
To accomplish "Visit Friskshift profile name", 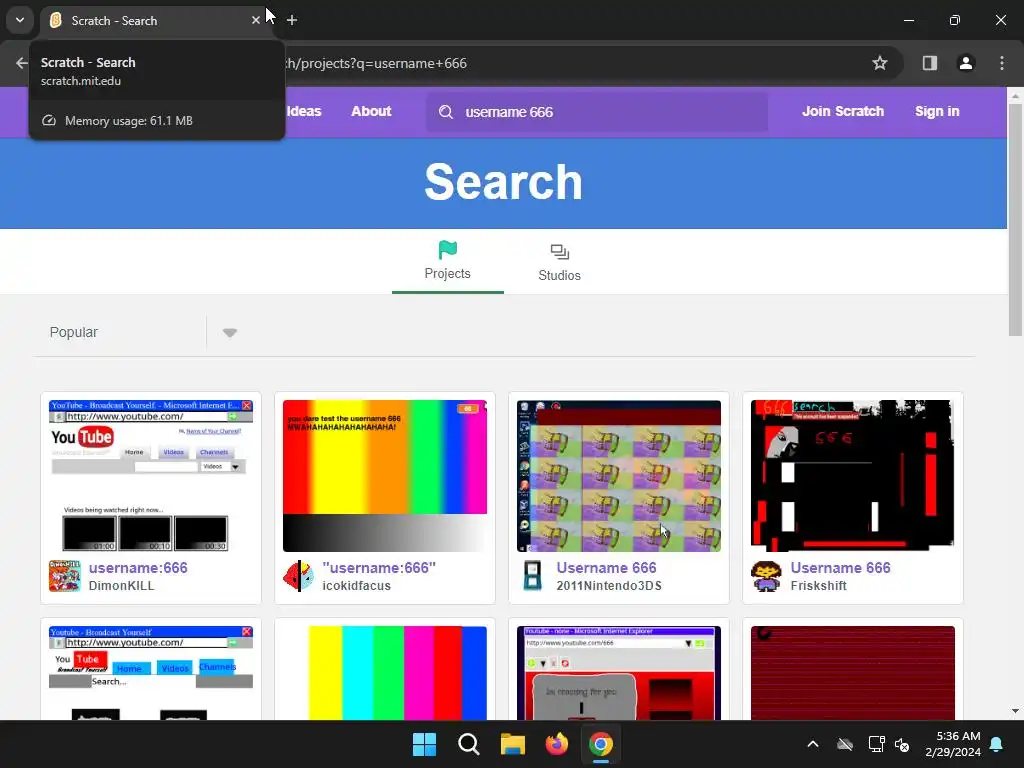I will [818, 586].
